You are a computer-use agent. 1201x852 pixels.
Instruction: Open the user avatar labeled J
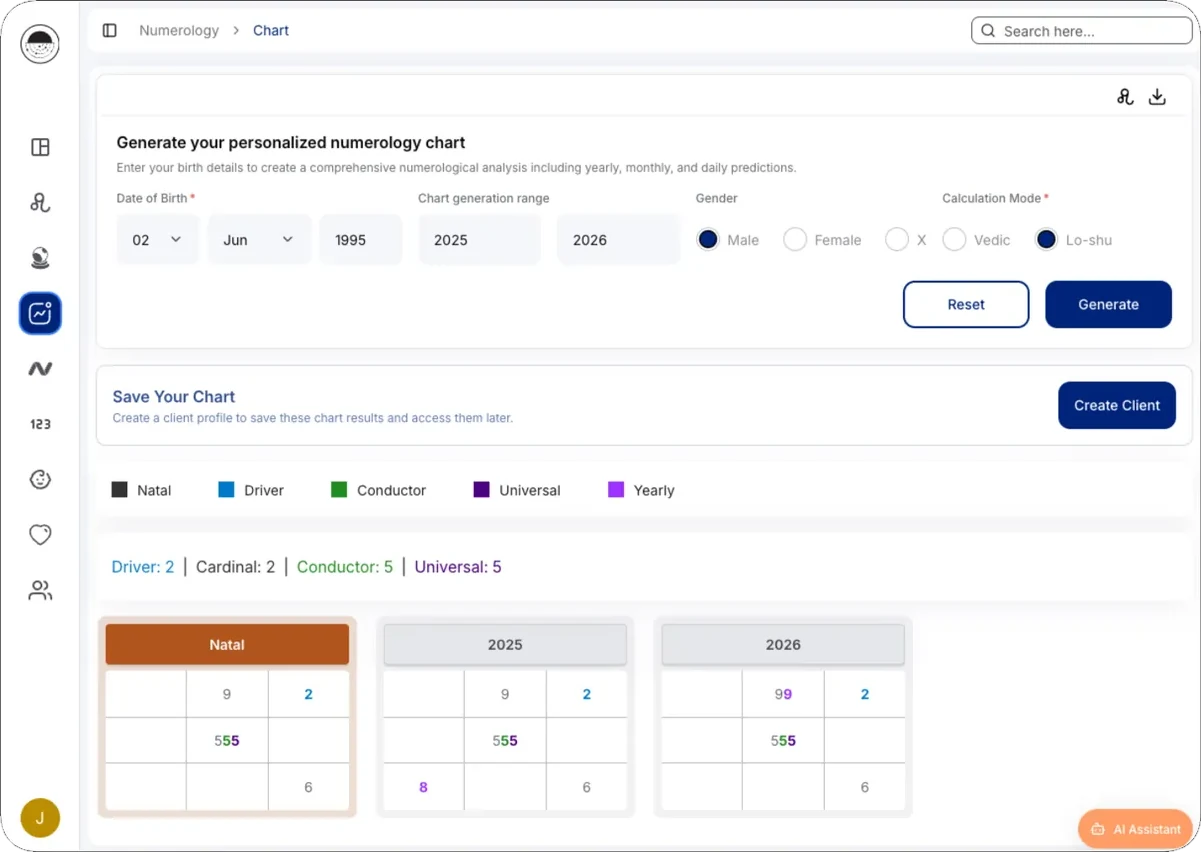(40, 818)
